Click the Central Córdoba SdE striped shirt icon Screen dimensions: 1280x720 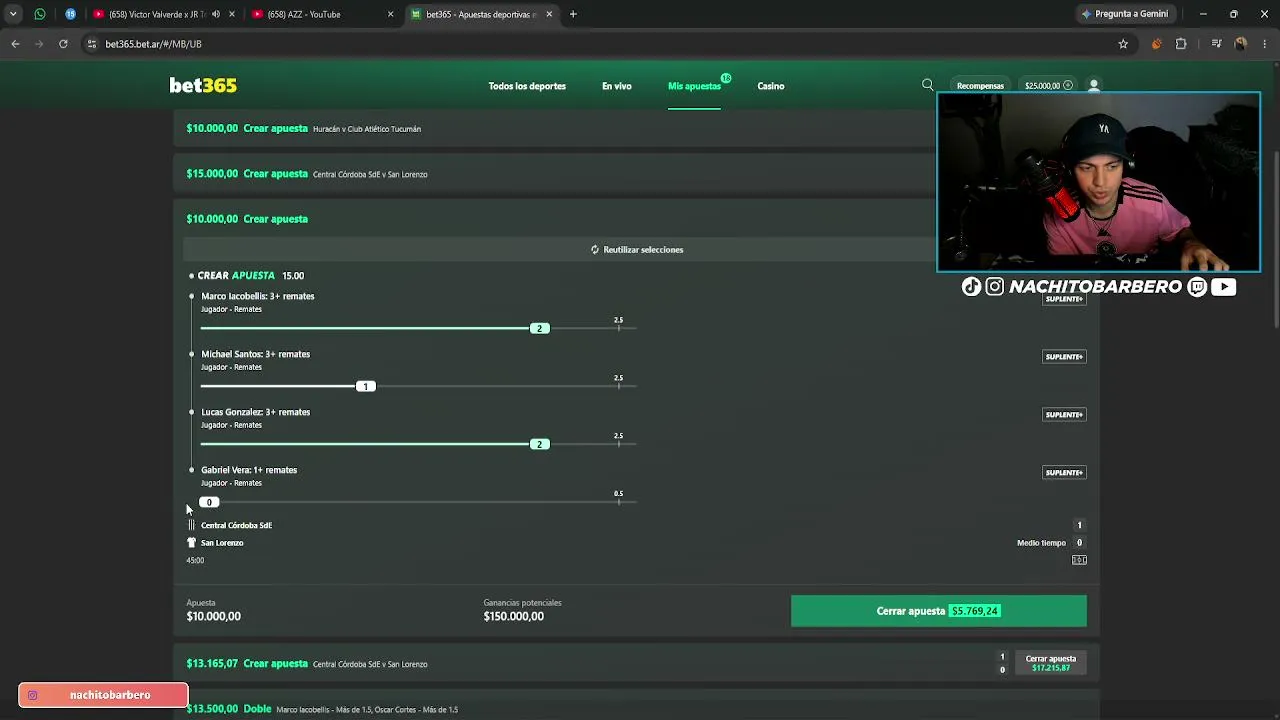[x=191, y=525]
